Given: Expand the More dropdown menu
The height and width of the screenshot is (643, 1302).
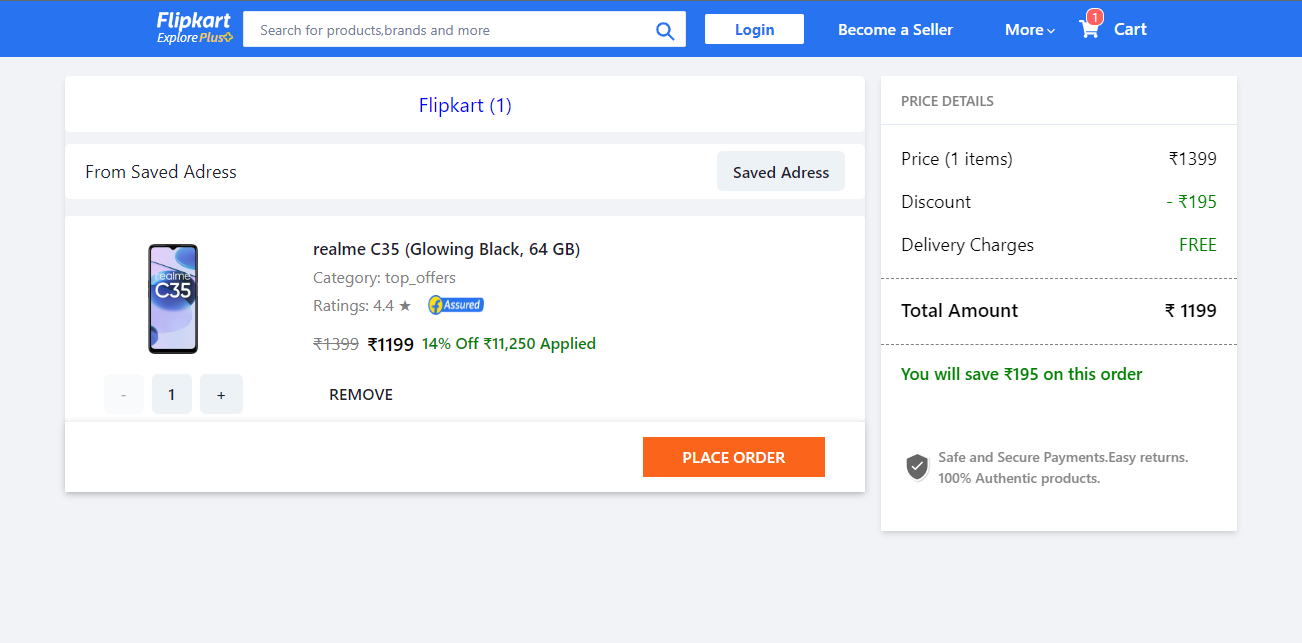Looking at the screenshot, I should [1030, 30].
